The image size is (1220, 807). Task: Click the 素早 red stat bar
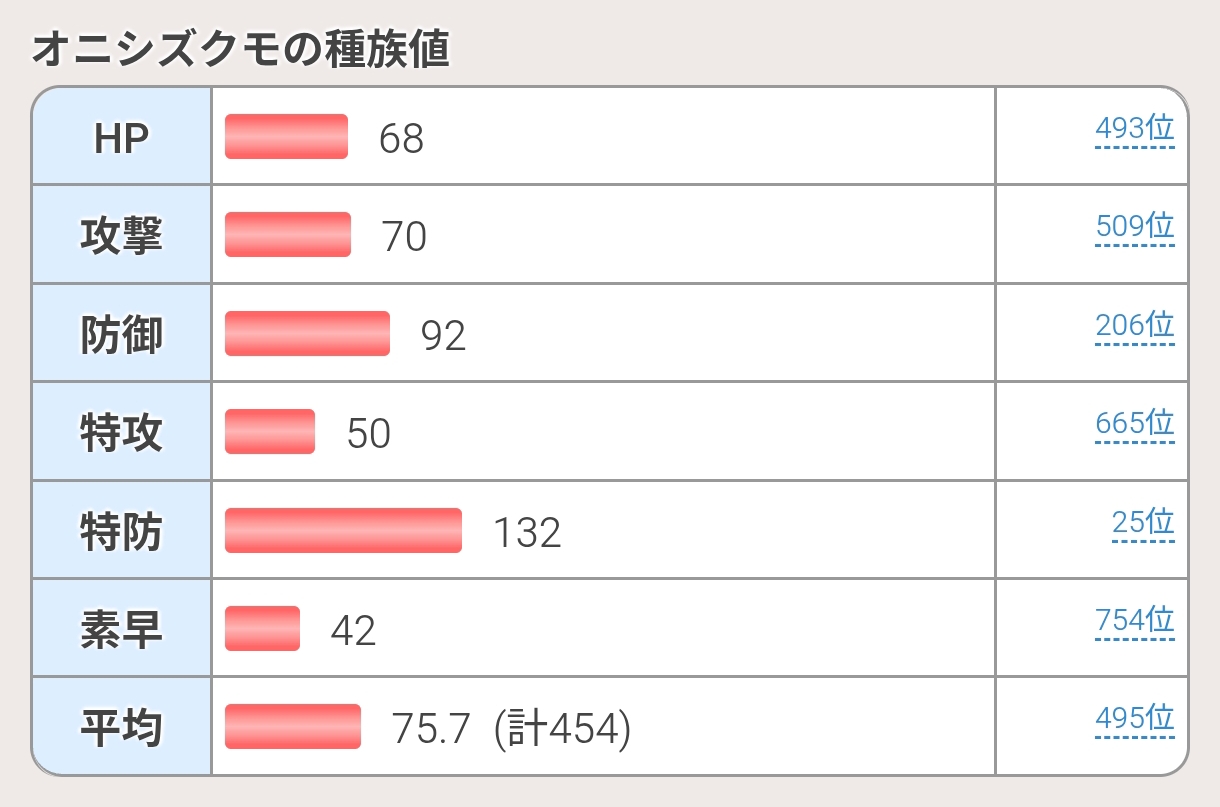pyautogui.click(x=262, y=628)
